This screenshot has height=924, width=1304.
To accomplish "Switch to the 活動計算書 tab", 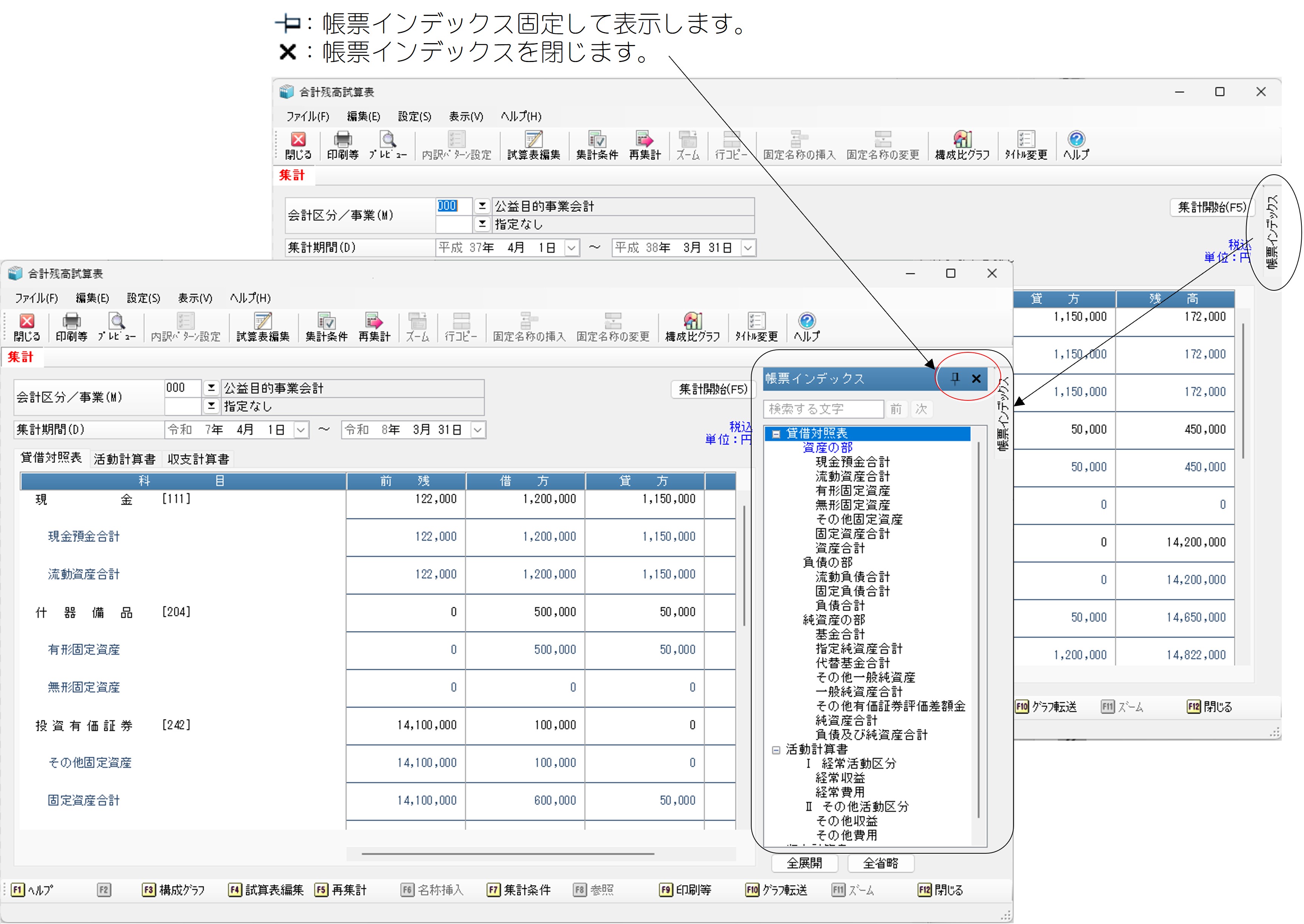I will pyautogui.click(x=124, y=459).
